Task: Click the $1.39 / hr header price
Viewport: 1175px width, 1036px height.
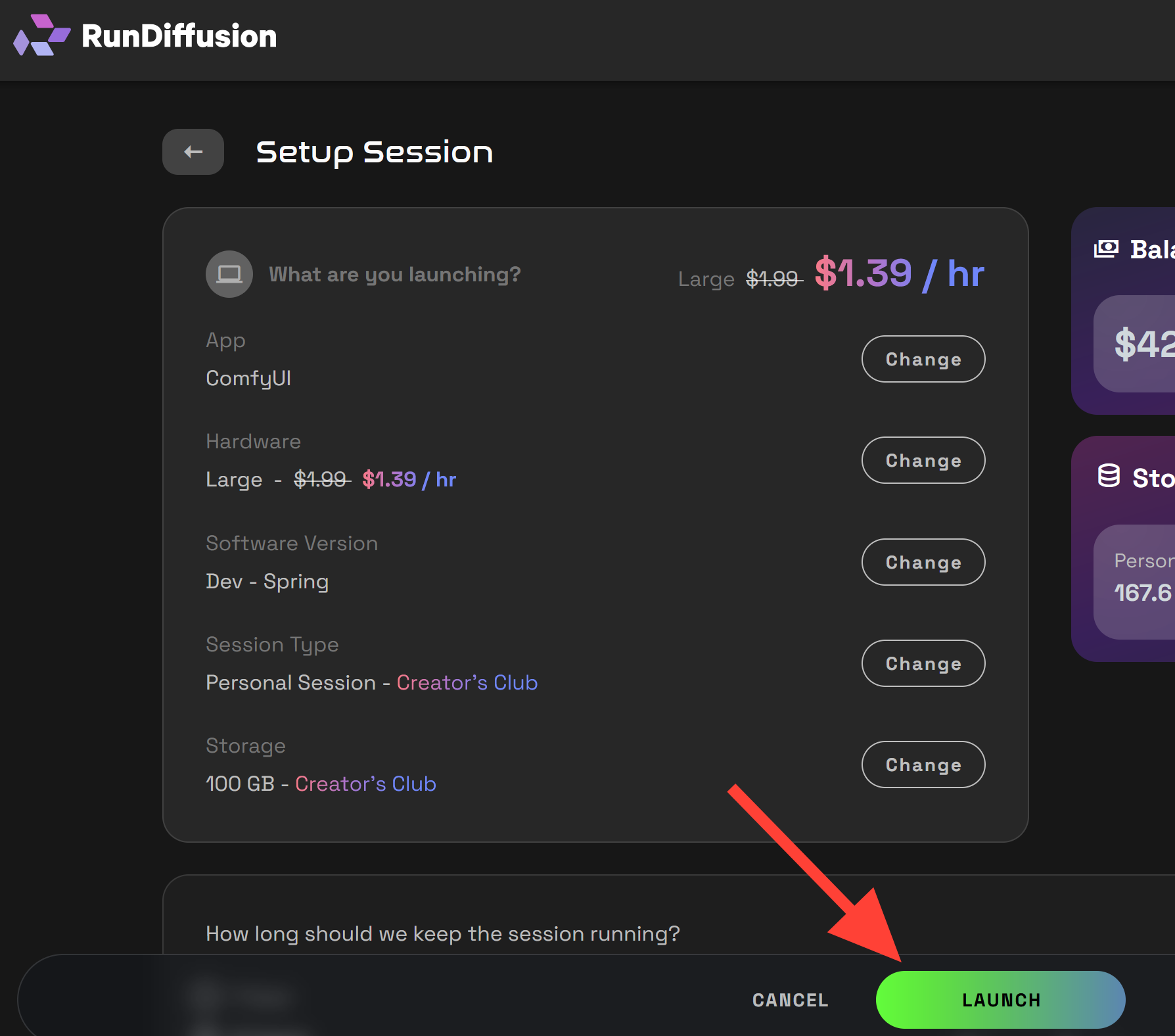Action: (900, 273)
